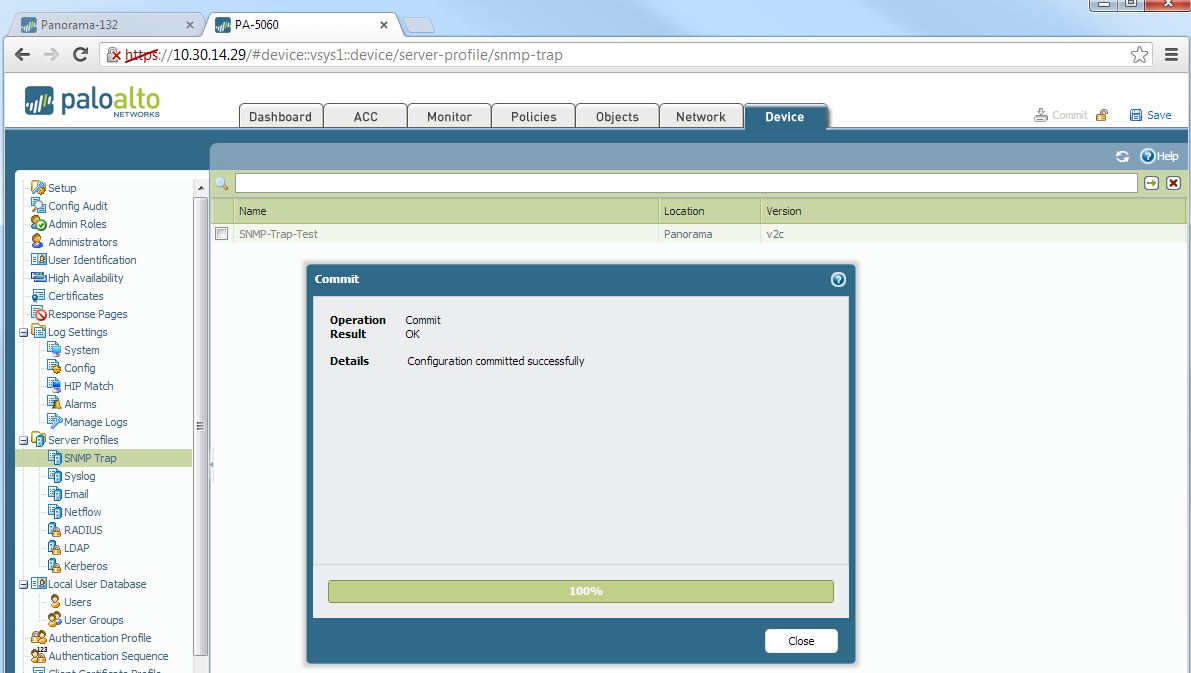Click the search magnifier icon
1191x673 pixels.
222,183
